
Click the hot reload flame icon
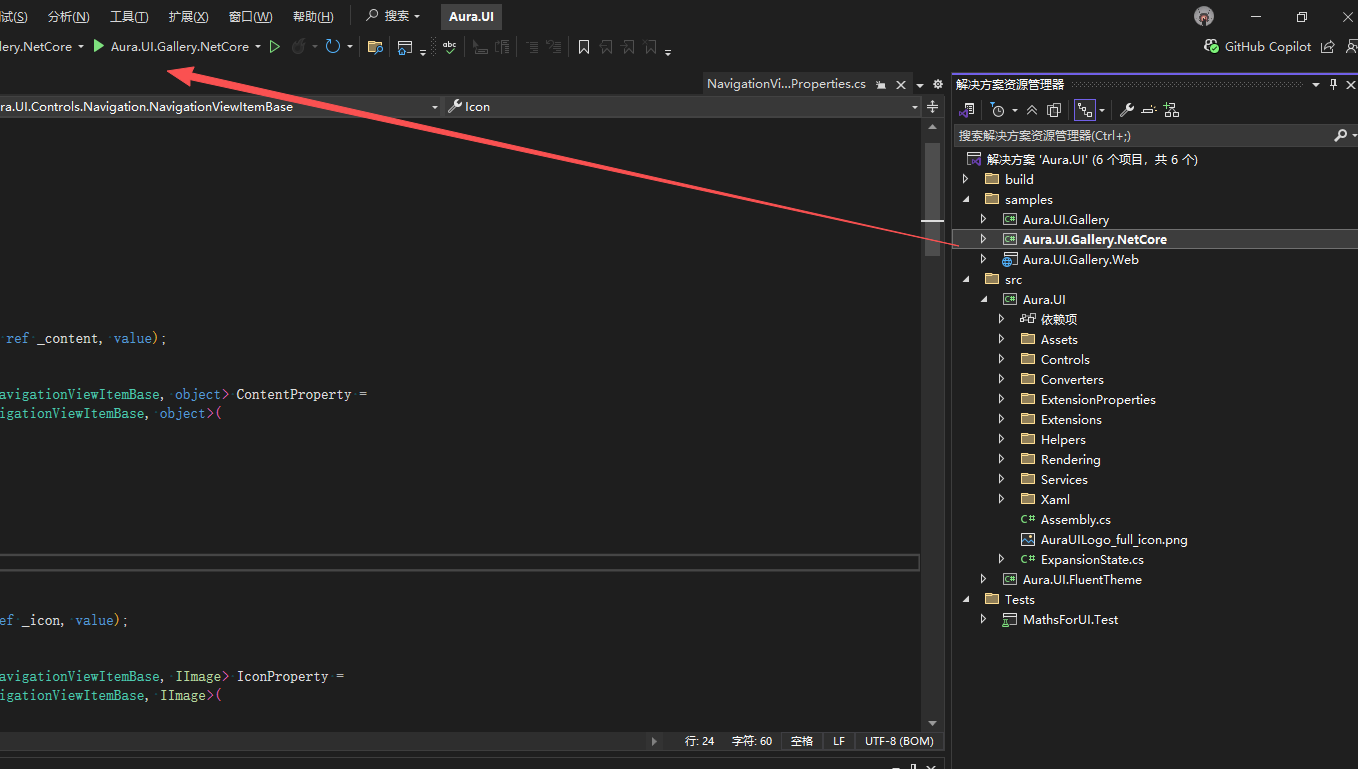pos(298,47)
